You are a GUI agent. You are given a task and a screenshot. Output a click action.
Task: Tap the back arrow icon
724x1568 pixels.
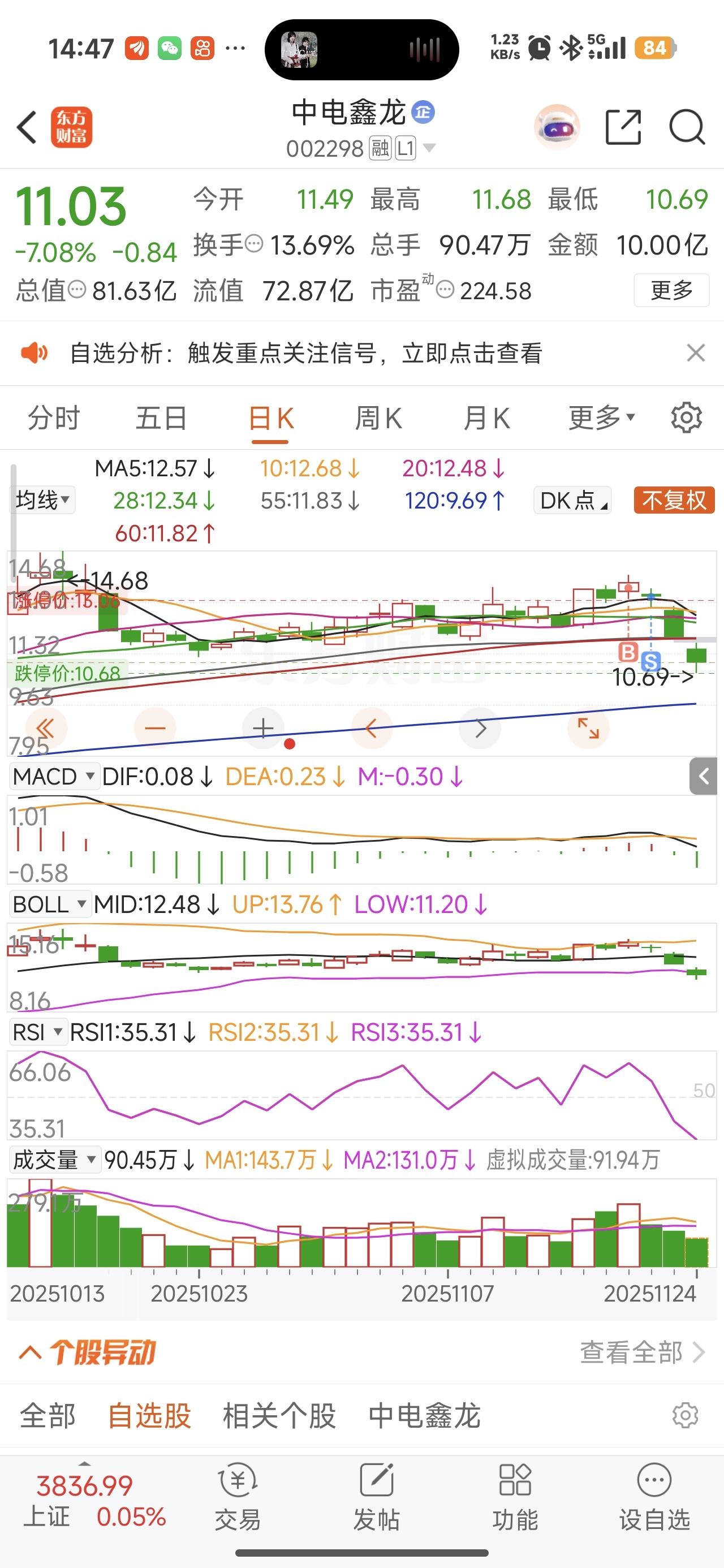coord(27,127)
